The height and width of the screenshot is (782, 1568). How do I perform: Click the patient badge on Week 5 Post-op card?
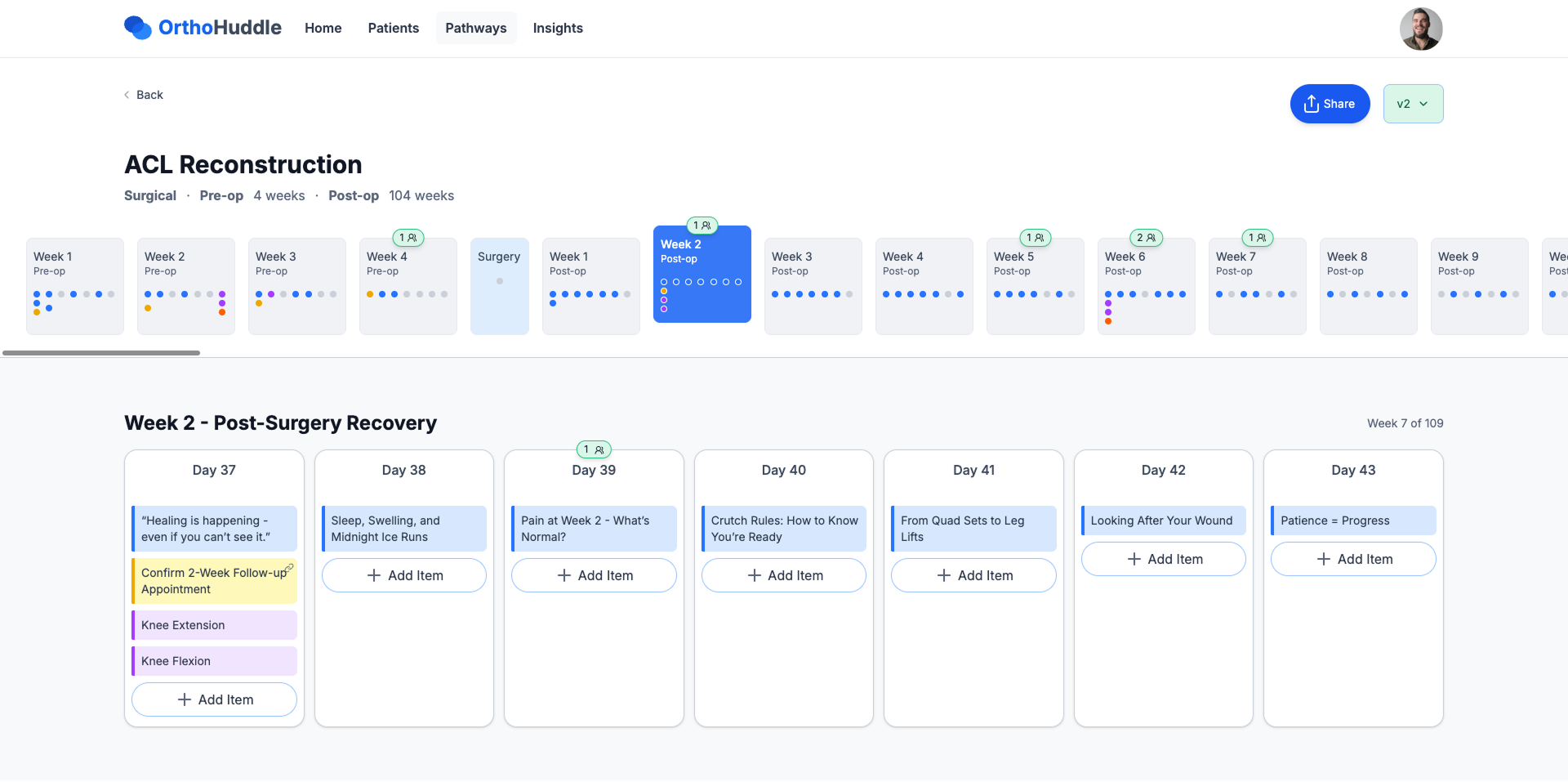(x=1036, y=237)
